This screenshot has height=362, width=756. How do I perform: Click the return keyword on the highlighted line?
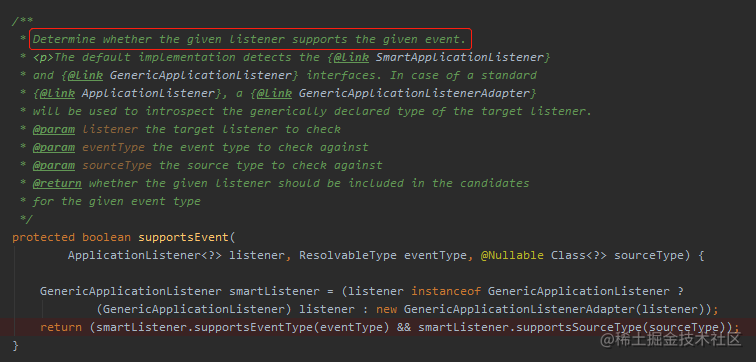61,328
